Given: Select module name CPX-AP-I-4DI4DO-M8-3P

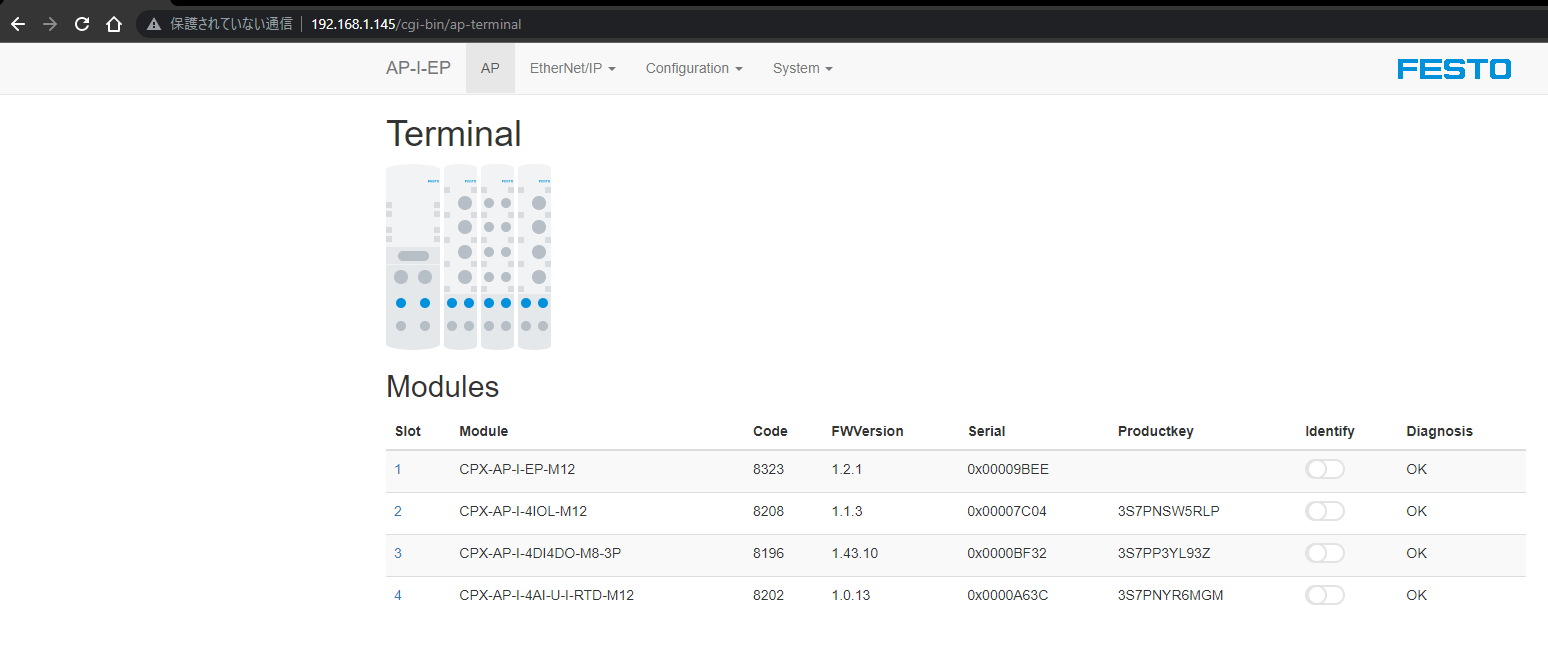Looking at the screenshot, I should point(541,553).
